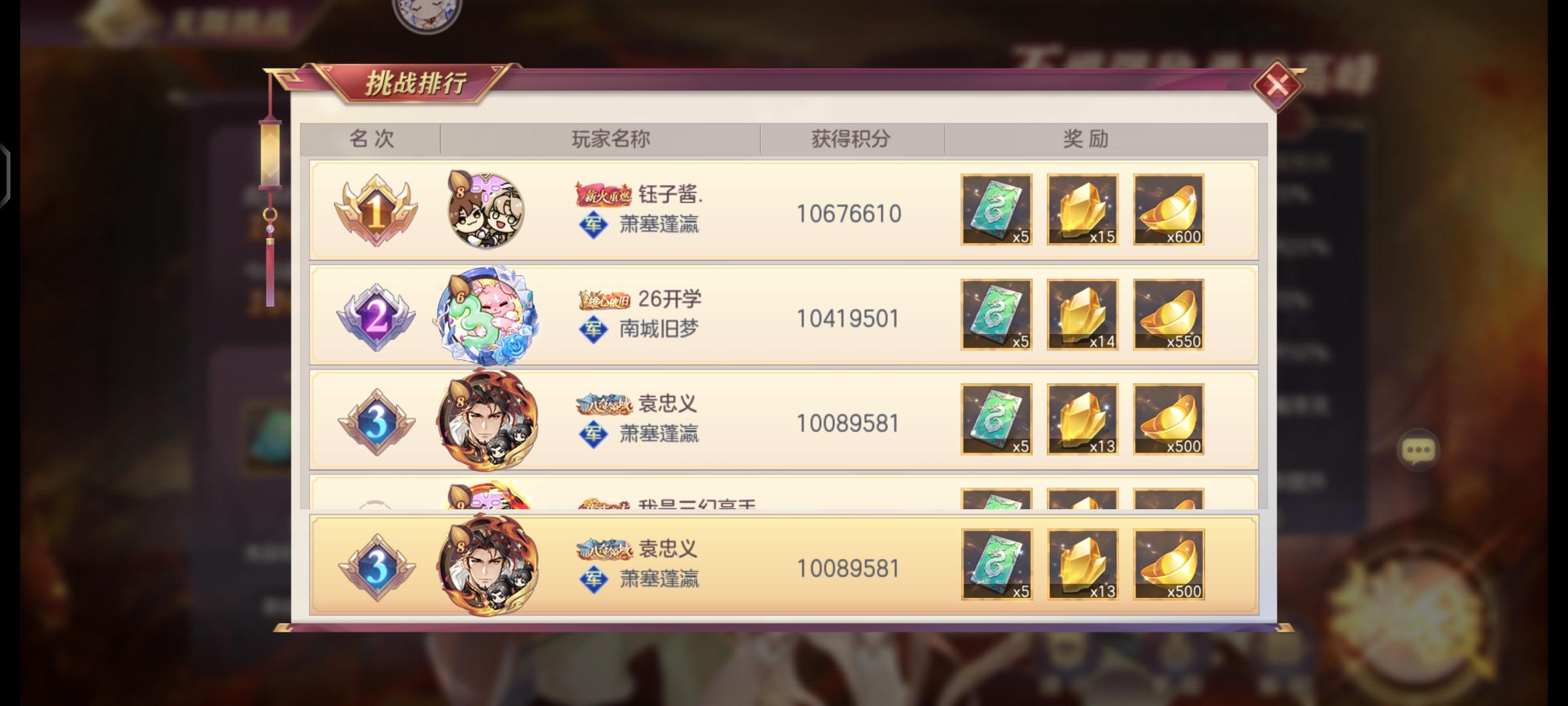
Task: Select the 获得积分 column header
Action: tap(851, 139)
